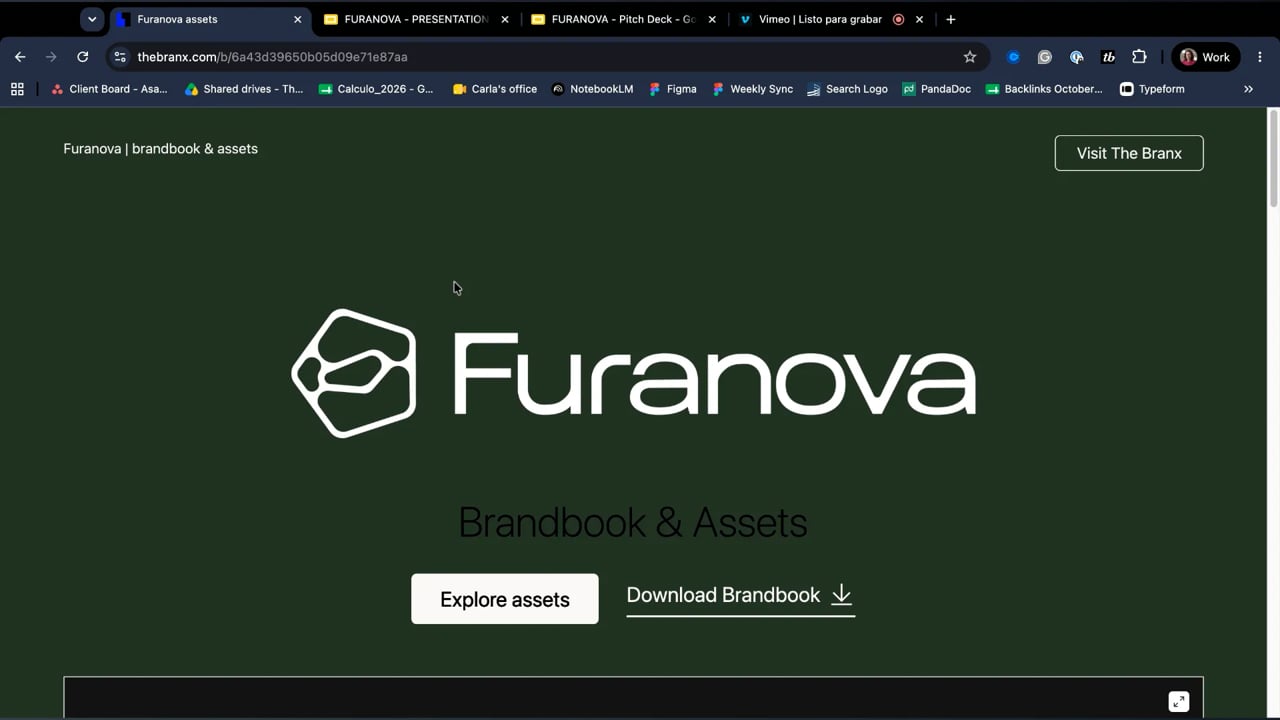1280x720 pixels.
Task: Open the Weekly Sync bookmark
Action: point(753,89)
